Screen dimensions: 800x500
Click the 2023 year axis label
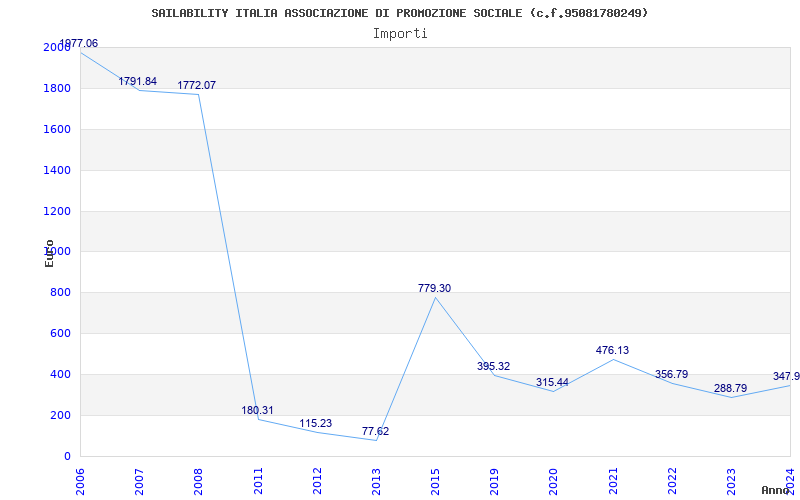(731, 482)
